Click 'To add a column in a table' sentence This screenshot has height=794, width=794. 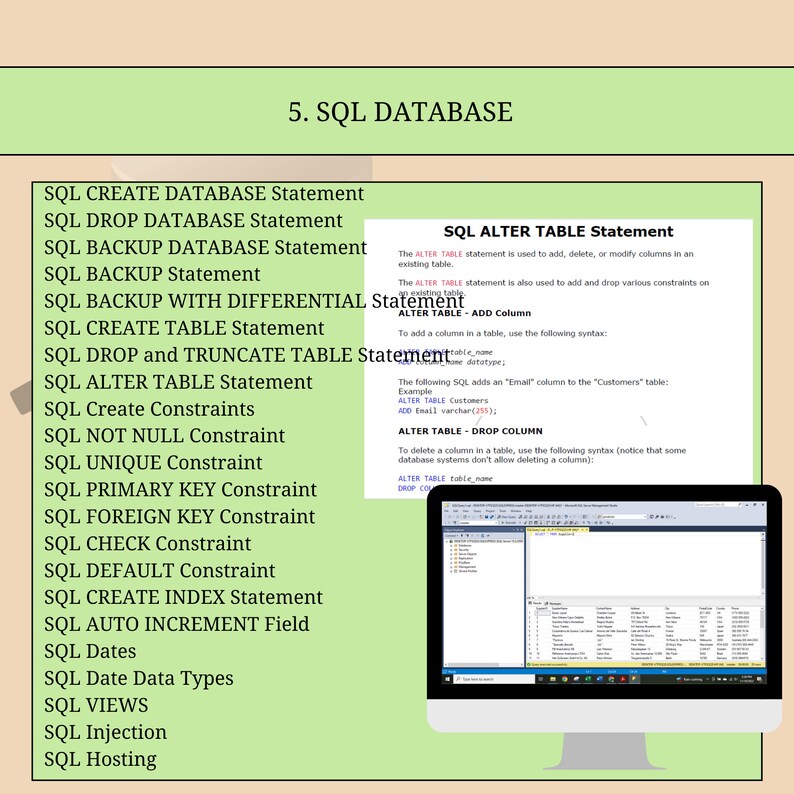[502, 333]
